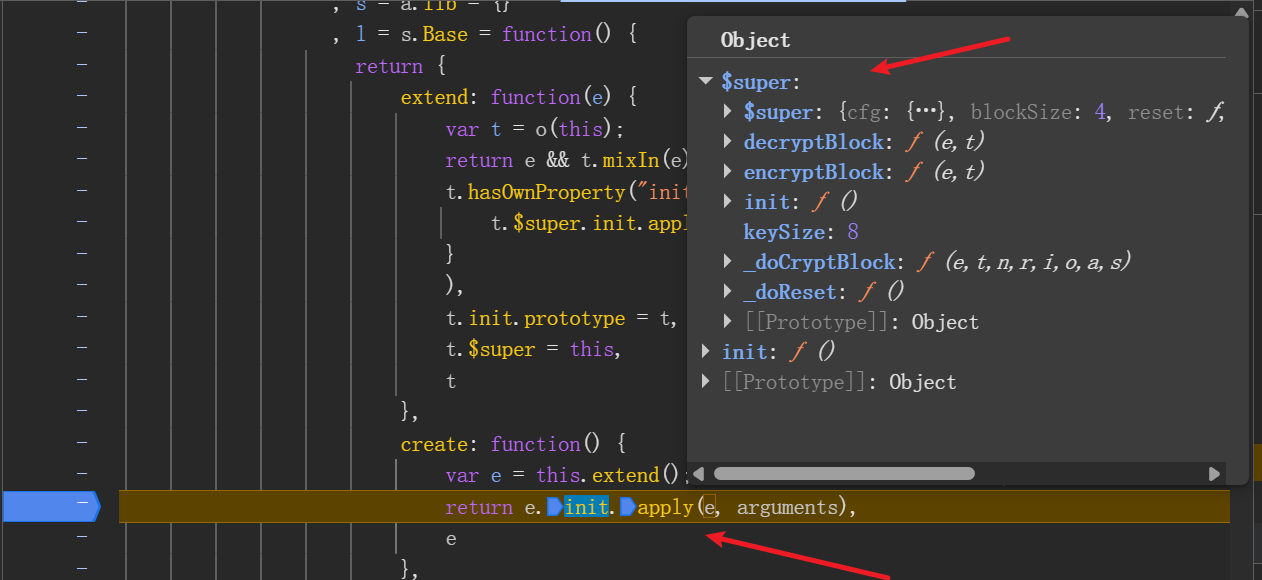Expand the bottom outer init function entry

[707, 352]
